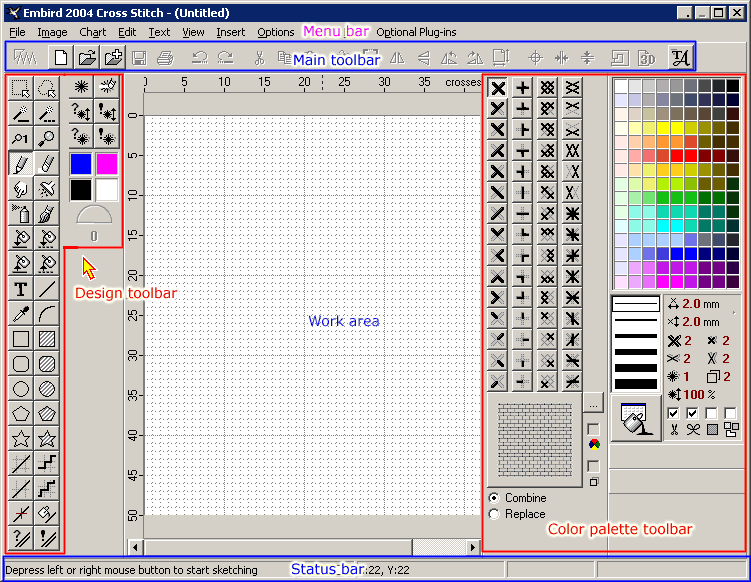Click the 3D view icon
Image resolution: width=751 pixels, height=582 pixels.
tap(647, 58)
